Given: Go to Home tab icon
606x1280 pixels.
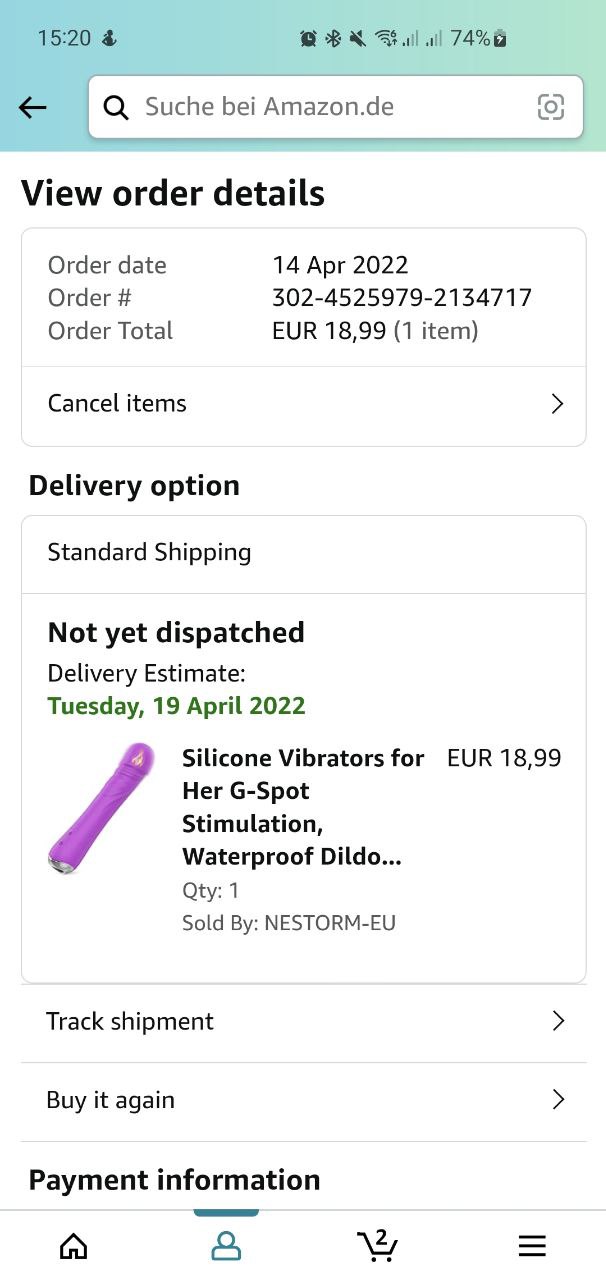Looking at the screenshot, I should click(x=73, y=1245).
